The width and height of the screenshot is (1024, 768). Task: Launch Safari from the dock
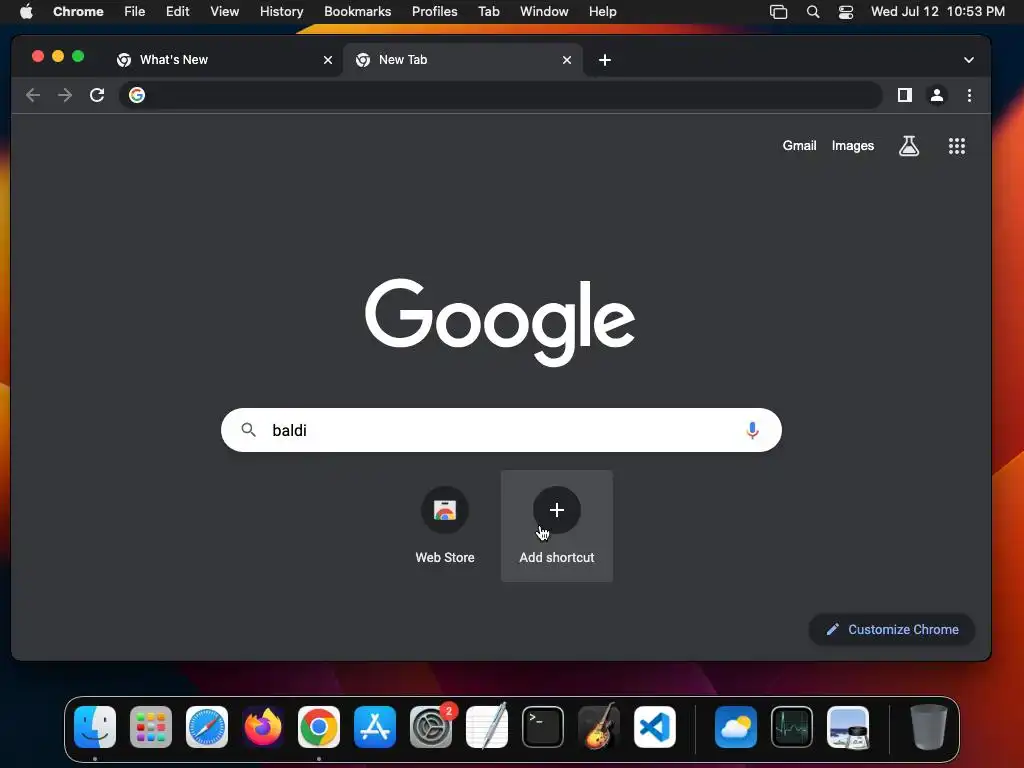pyautogui.click(x=207, y=727)
